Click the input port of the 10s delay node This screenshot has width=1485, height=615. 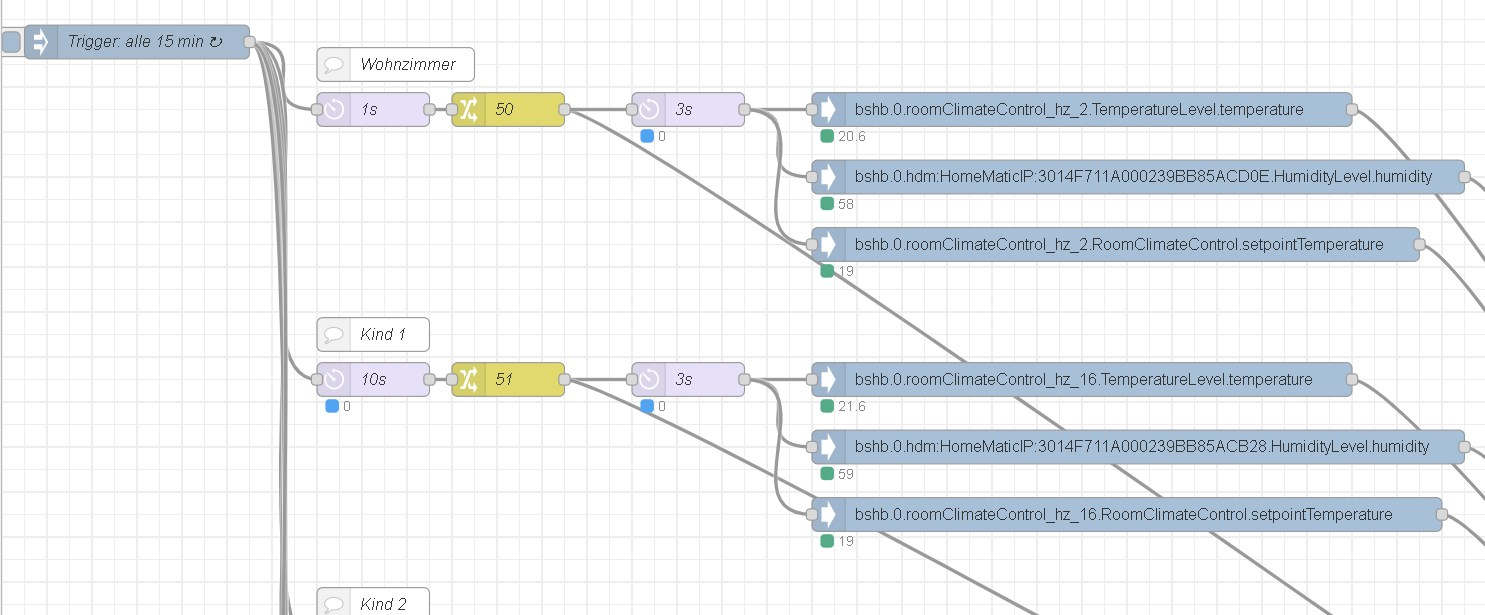(317, 380)
